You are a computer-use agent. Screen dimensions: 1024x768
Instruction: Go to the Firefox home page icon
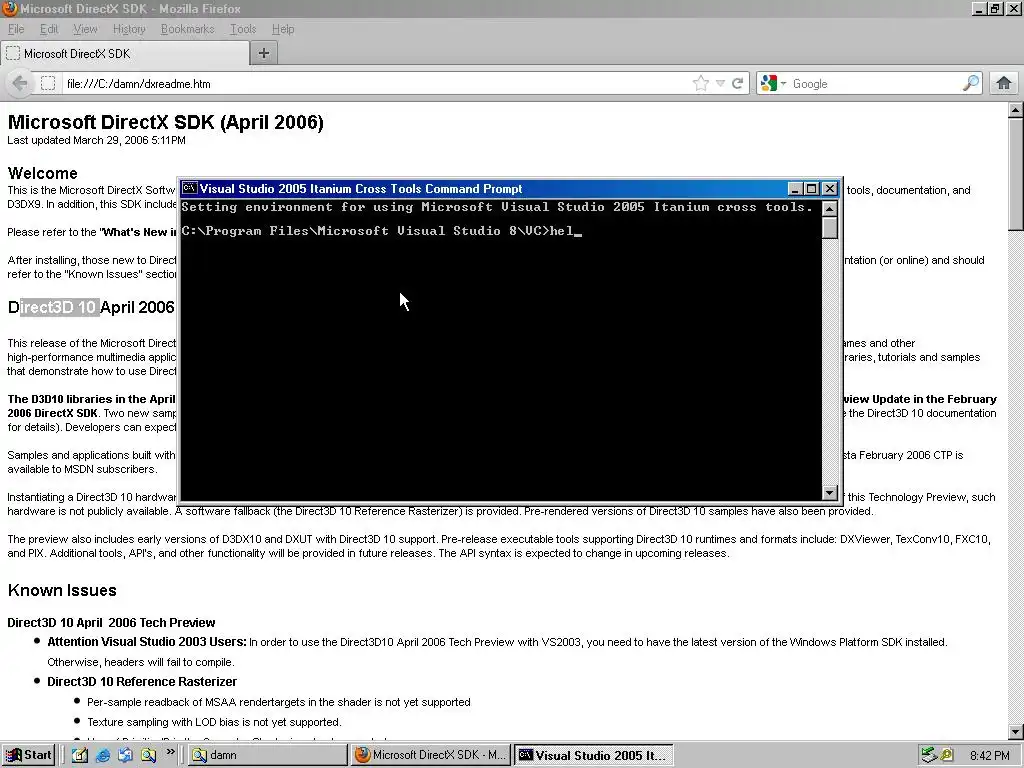coord(1004,84)
